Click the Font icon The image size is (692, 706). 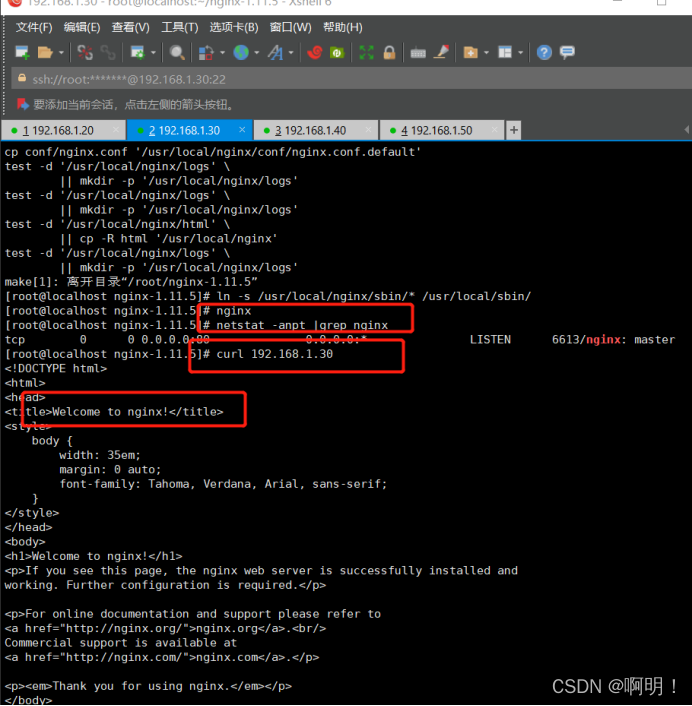[x=275, y=53]
